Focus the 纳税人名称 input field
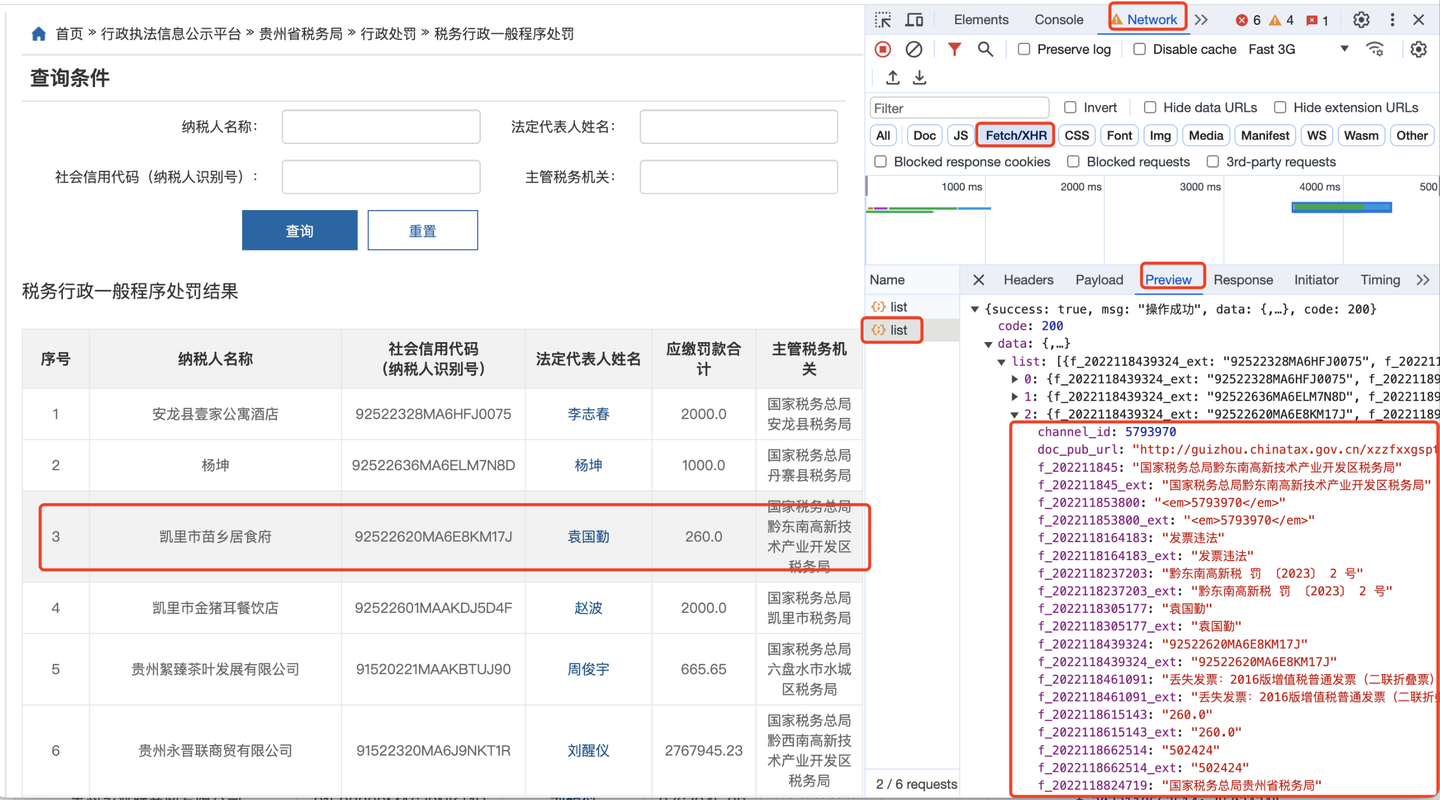1440x800 pixels. tap(381, 127)
